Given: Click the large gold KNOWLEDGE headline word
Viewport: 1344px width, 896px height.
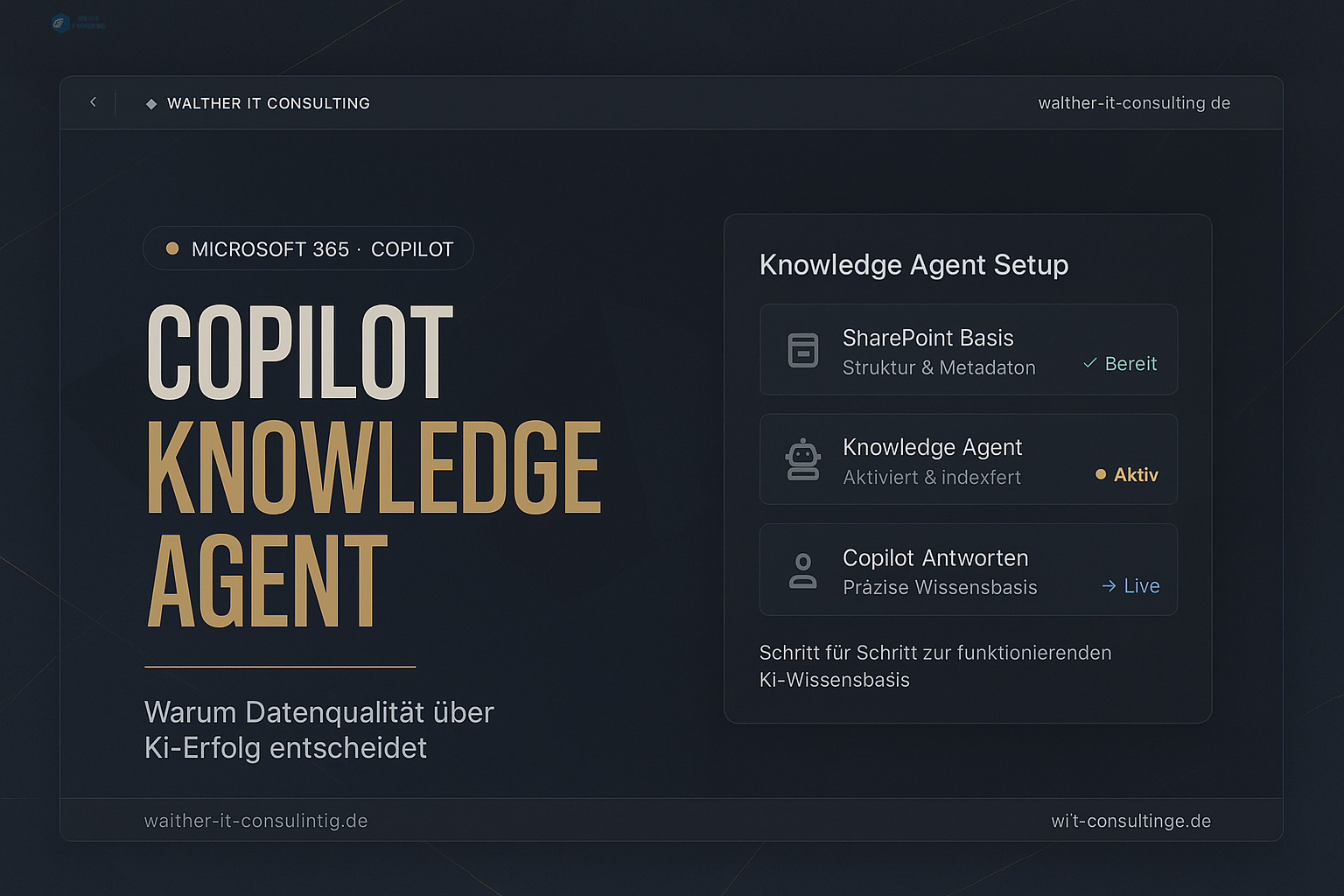Looking at the screenshot, I should [x=374, y=467].
